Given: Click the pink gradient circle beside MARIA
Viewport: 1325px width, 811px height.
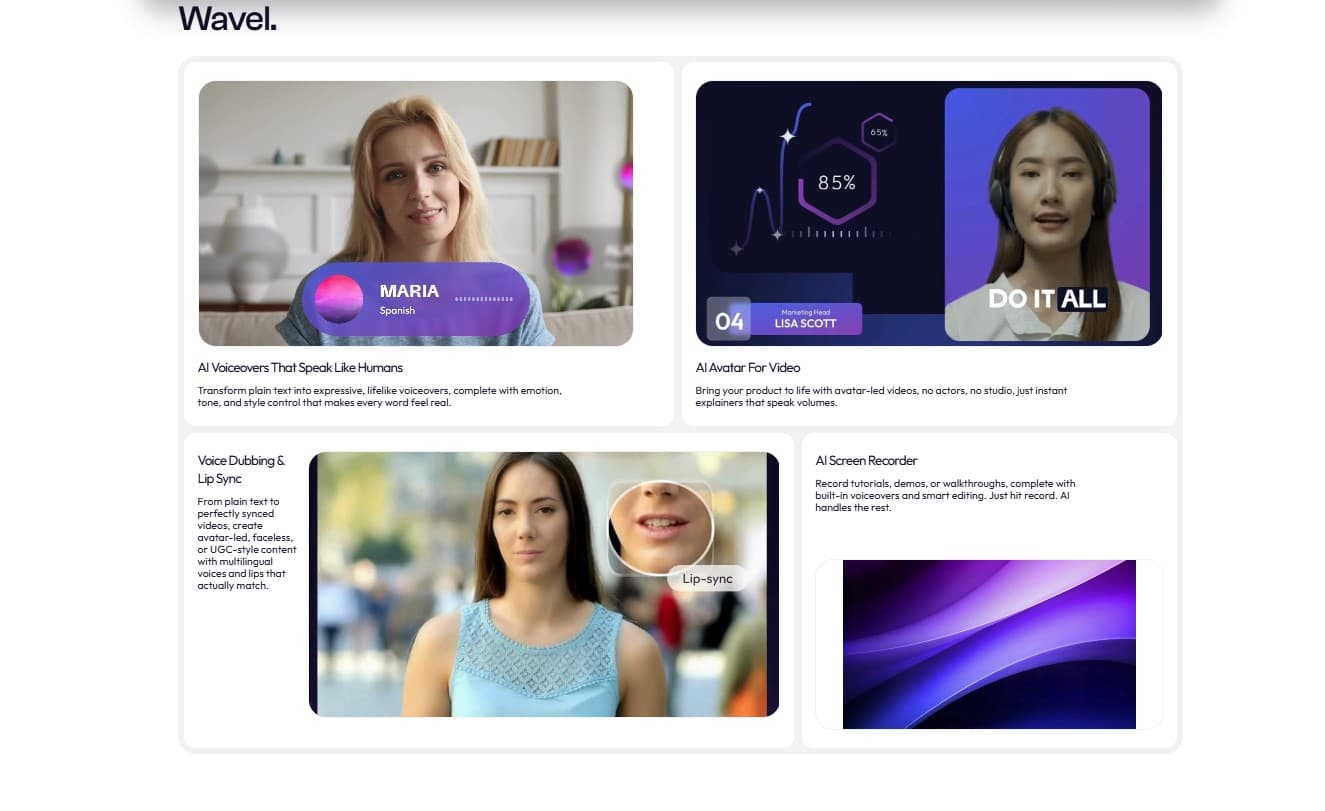Looking at the screenshot, I should pos(338,298).
